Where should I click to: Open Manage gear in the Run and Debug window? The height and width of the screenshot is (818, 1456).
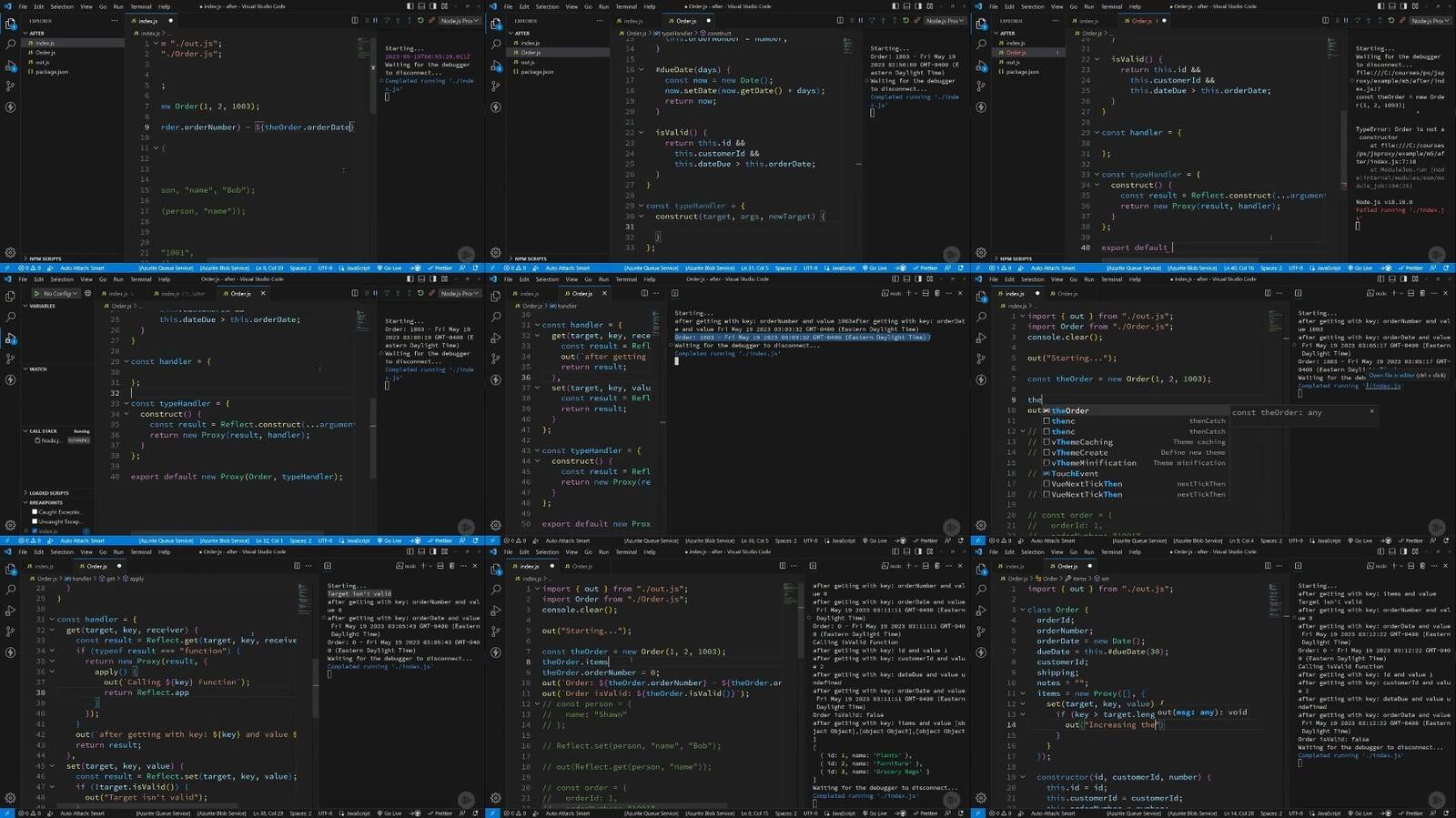click(10, 525)
